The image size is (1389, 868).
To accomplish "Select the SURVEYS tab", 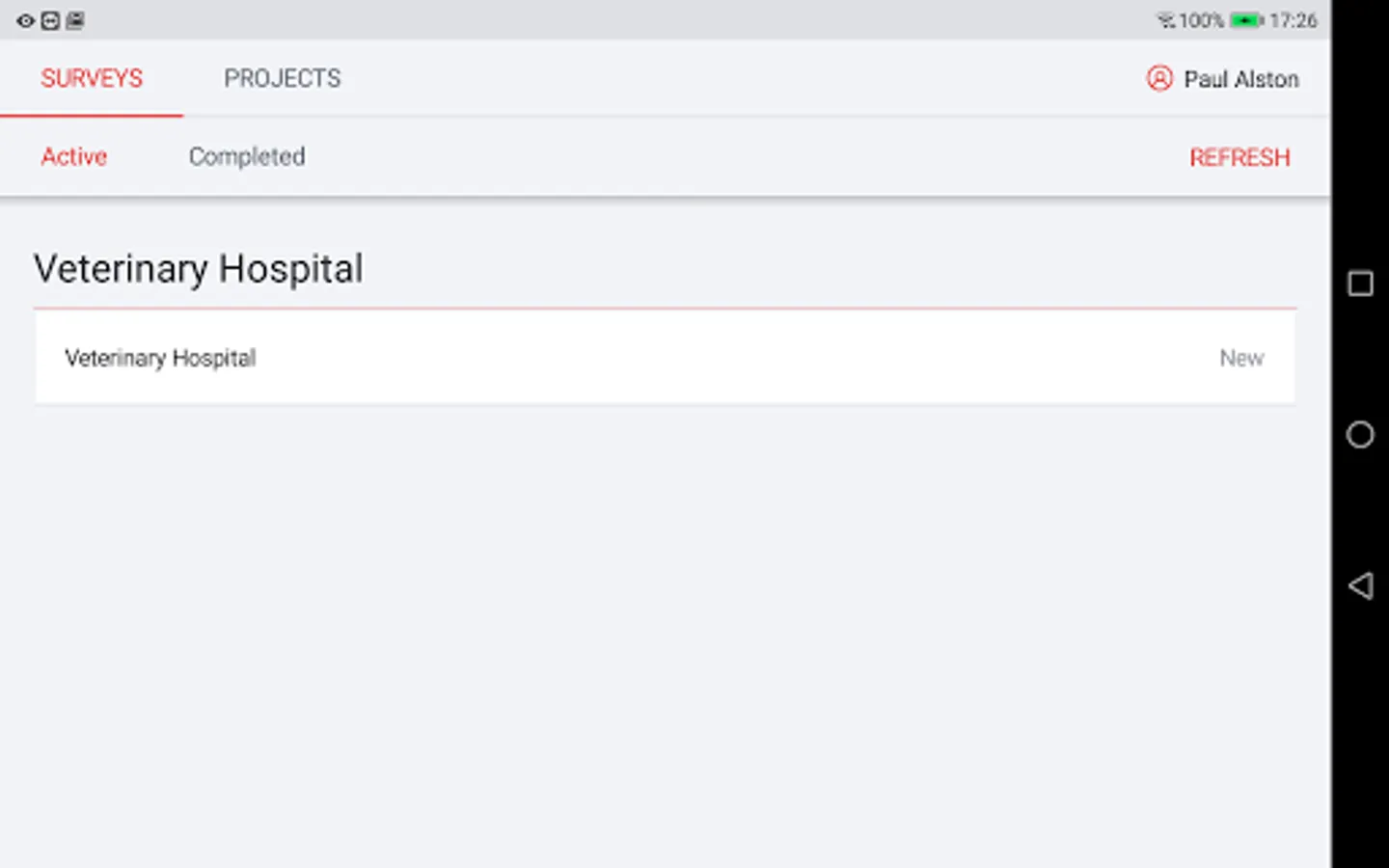I will (x=92, y=78).
